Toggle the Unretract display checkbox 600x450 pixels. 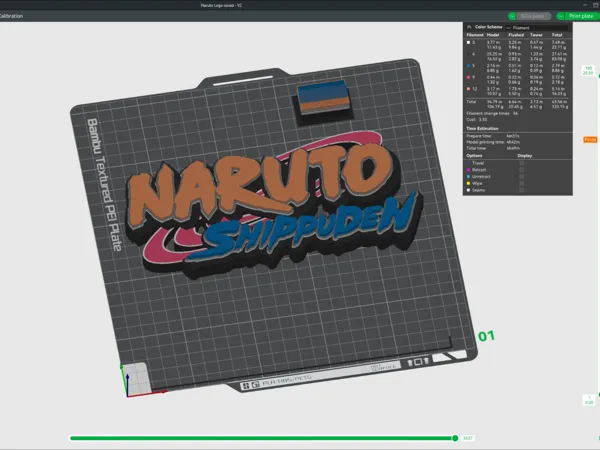[521, 176]
